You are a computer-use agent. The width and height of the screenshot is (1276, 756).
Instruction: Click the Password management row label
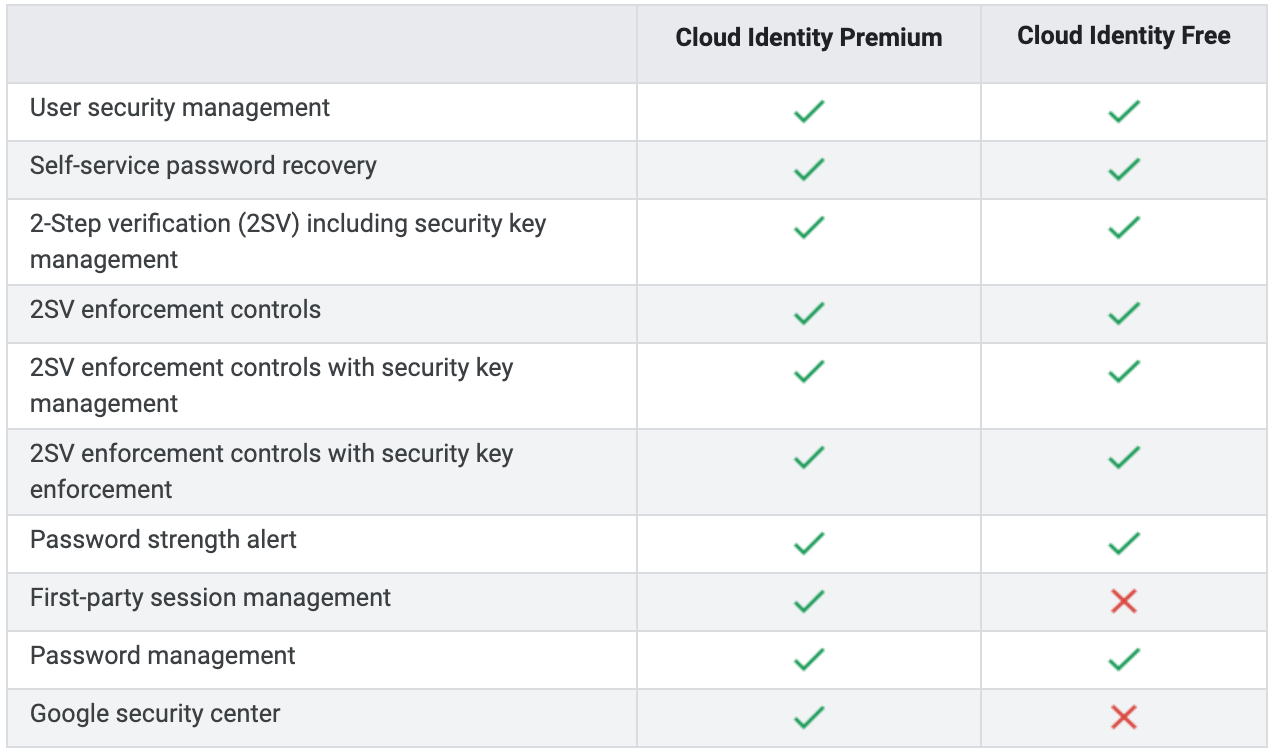click(x=163, y=656)
